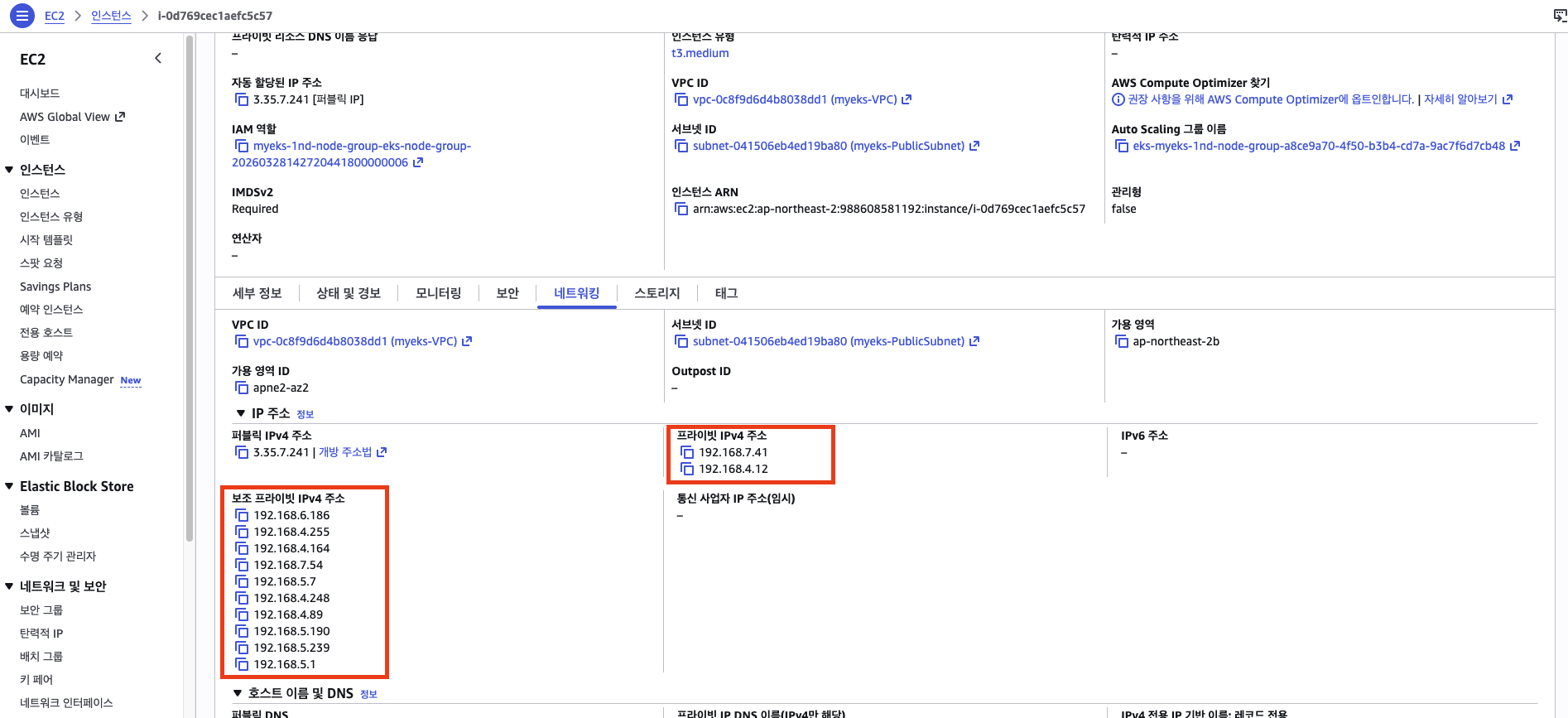The width and height of the screenshot is (1568, 718).
Task: Collapse the IP 주소 section
Action: [241, 413]
